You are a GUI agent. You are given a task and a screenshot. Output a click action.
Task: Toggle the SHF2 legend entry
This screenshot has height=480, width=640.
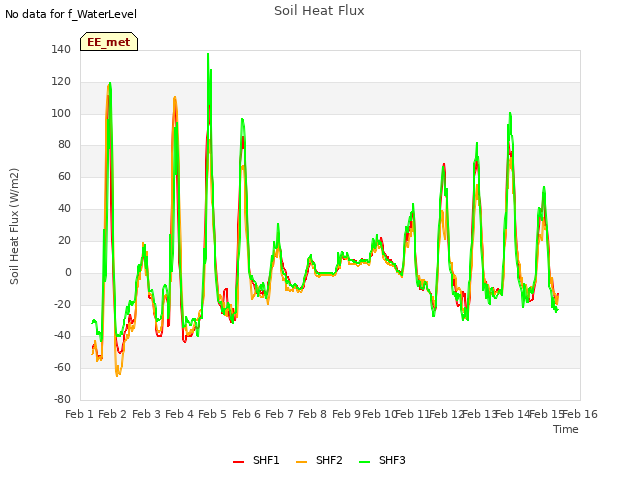pyautogui.click(x=319, y=460)
